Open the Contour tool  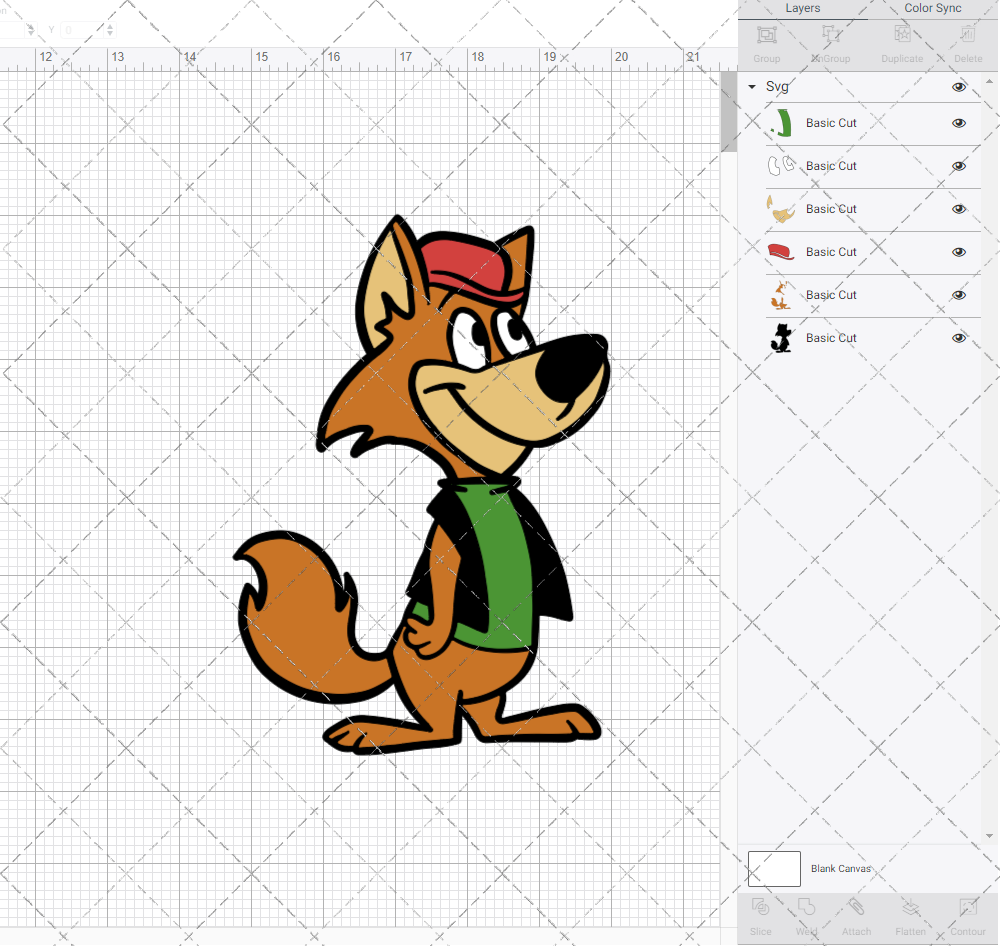[966, 916]
